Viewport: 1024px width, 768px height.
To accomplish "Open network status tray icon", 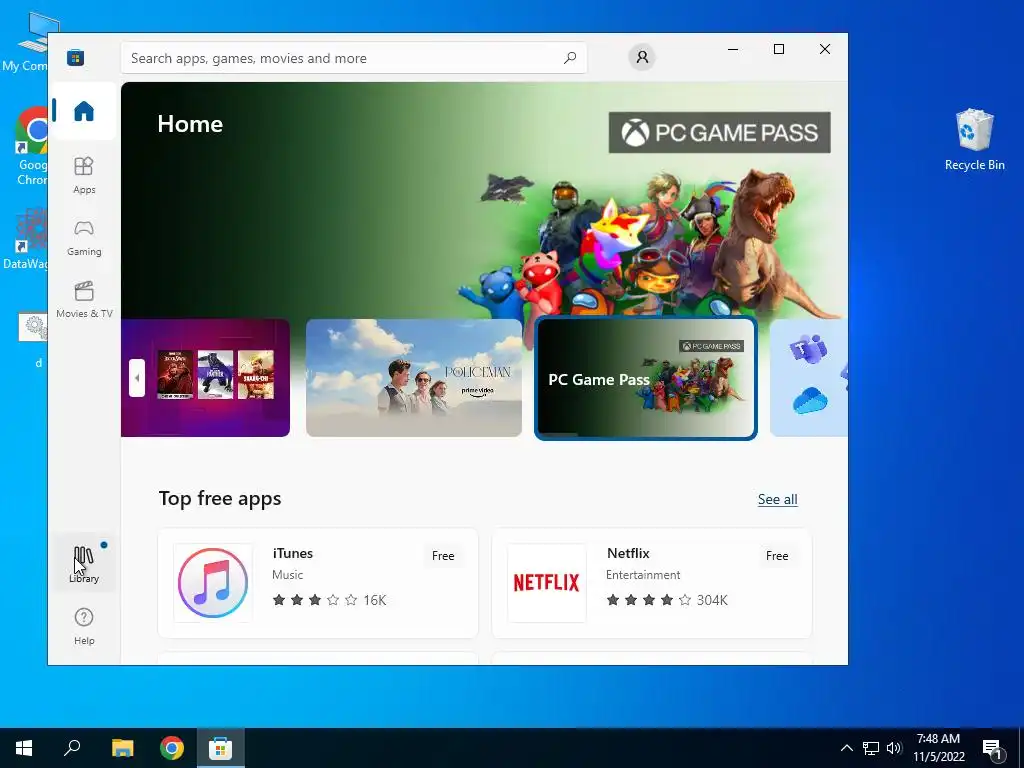I will pyautogui.click(x=871, y=748).
